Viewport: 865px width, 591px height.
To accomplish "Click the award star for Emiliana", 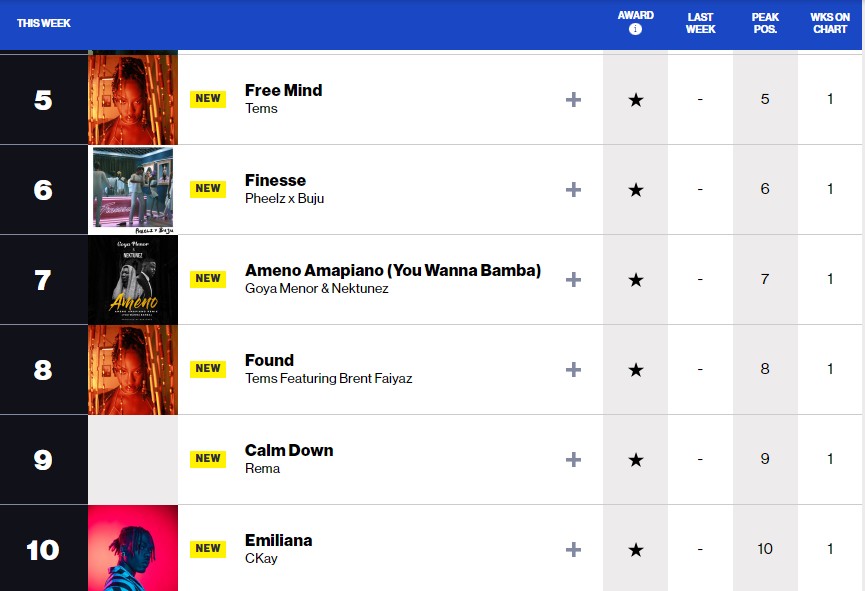I will click(635, 550).
